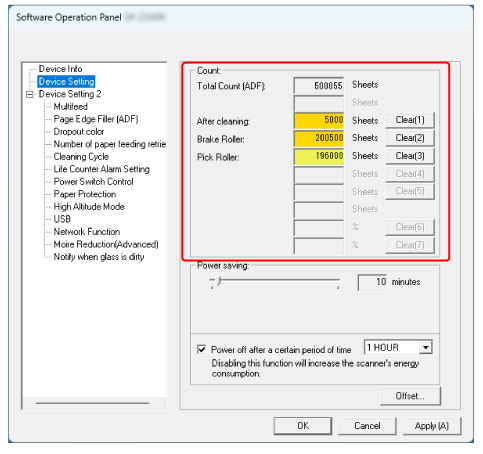
Task: Click the power saving minutes field
Action: (x=372, y=282)
